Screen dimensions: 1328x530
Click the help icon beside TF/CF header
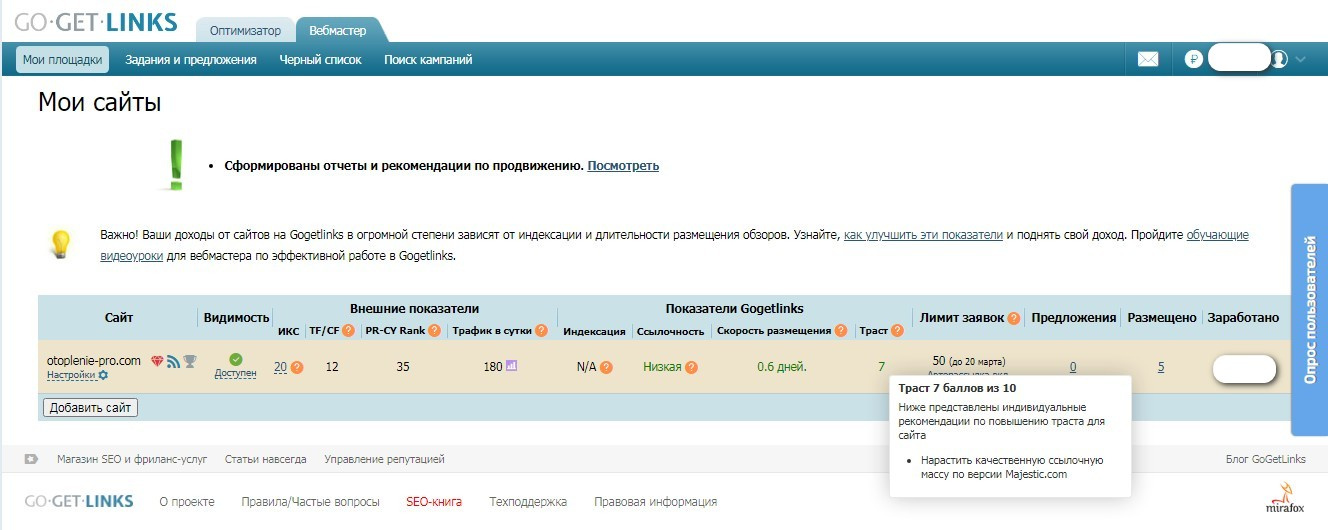[x=349, y=331]
